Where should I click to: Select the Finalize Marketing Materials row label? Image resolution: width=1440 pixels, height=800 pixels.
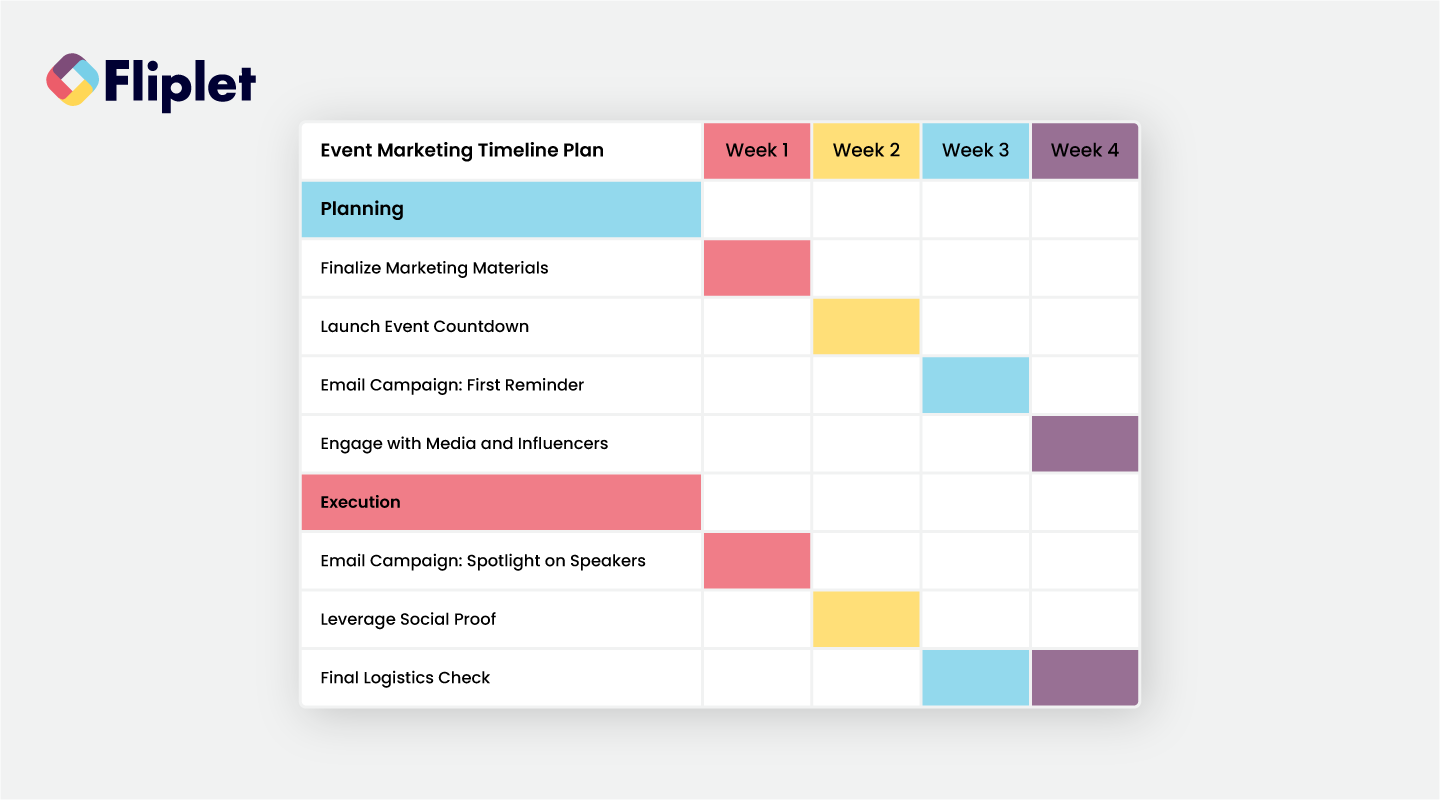[434, 268]
